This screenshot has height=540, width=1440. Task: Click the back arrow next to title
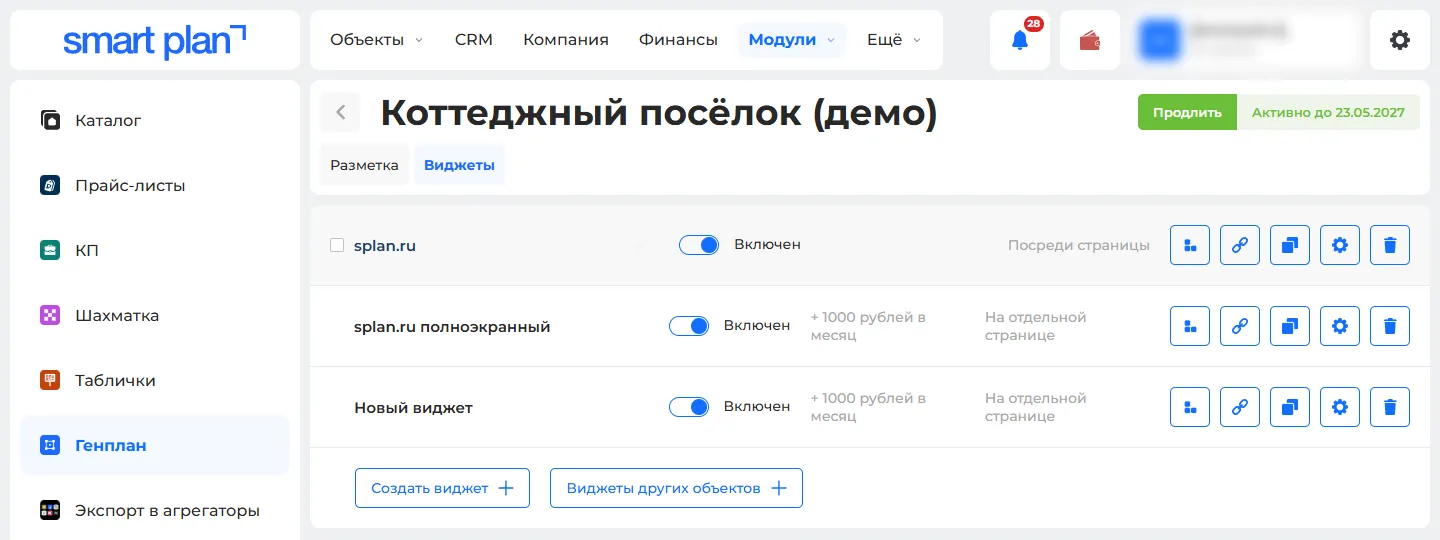340,112
